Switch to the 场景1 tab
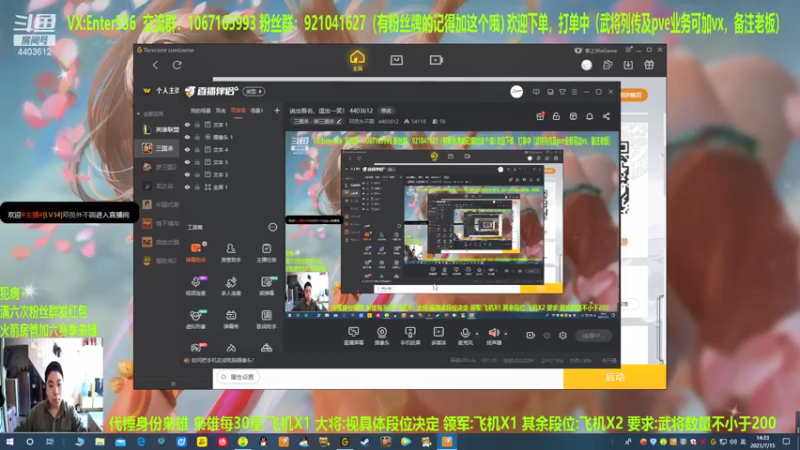800x450 pixels. pyautogui.click(x=257, y=111)
